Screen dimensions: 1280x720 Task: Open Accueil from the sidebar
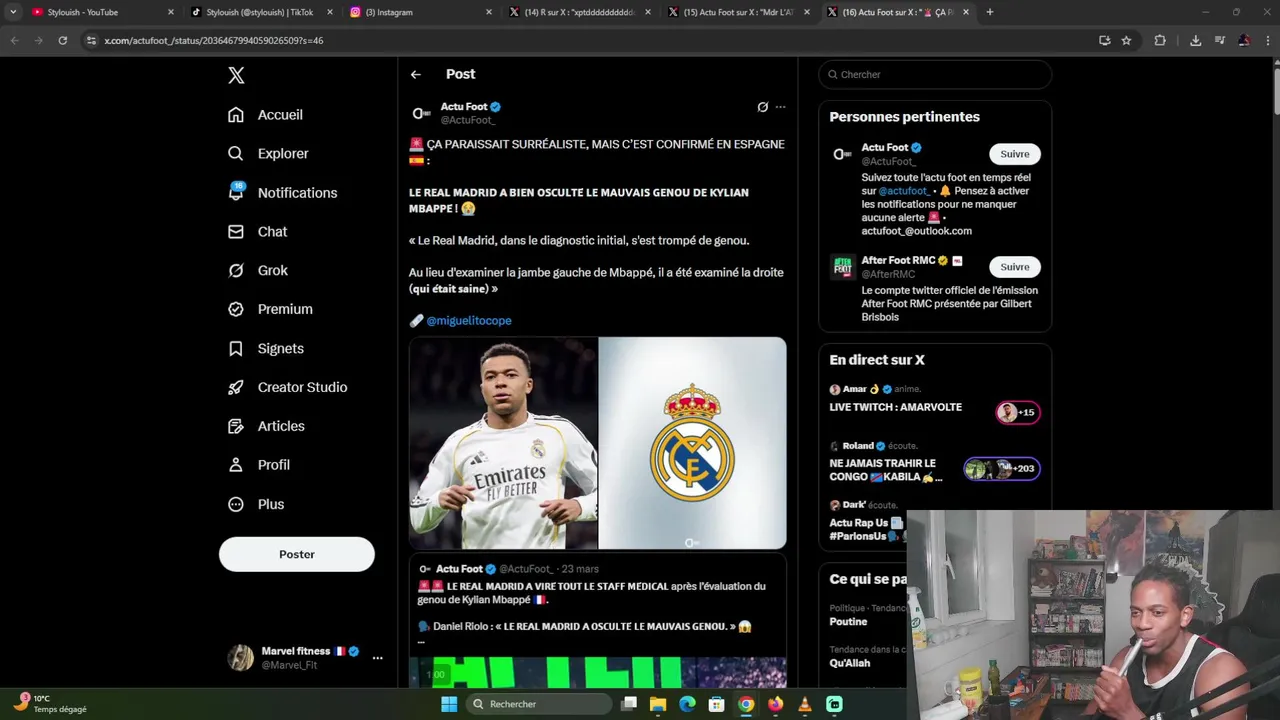coord(265,115)
